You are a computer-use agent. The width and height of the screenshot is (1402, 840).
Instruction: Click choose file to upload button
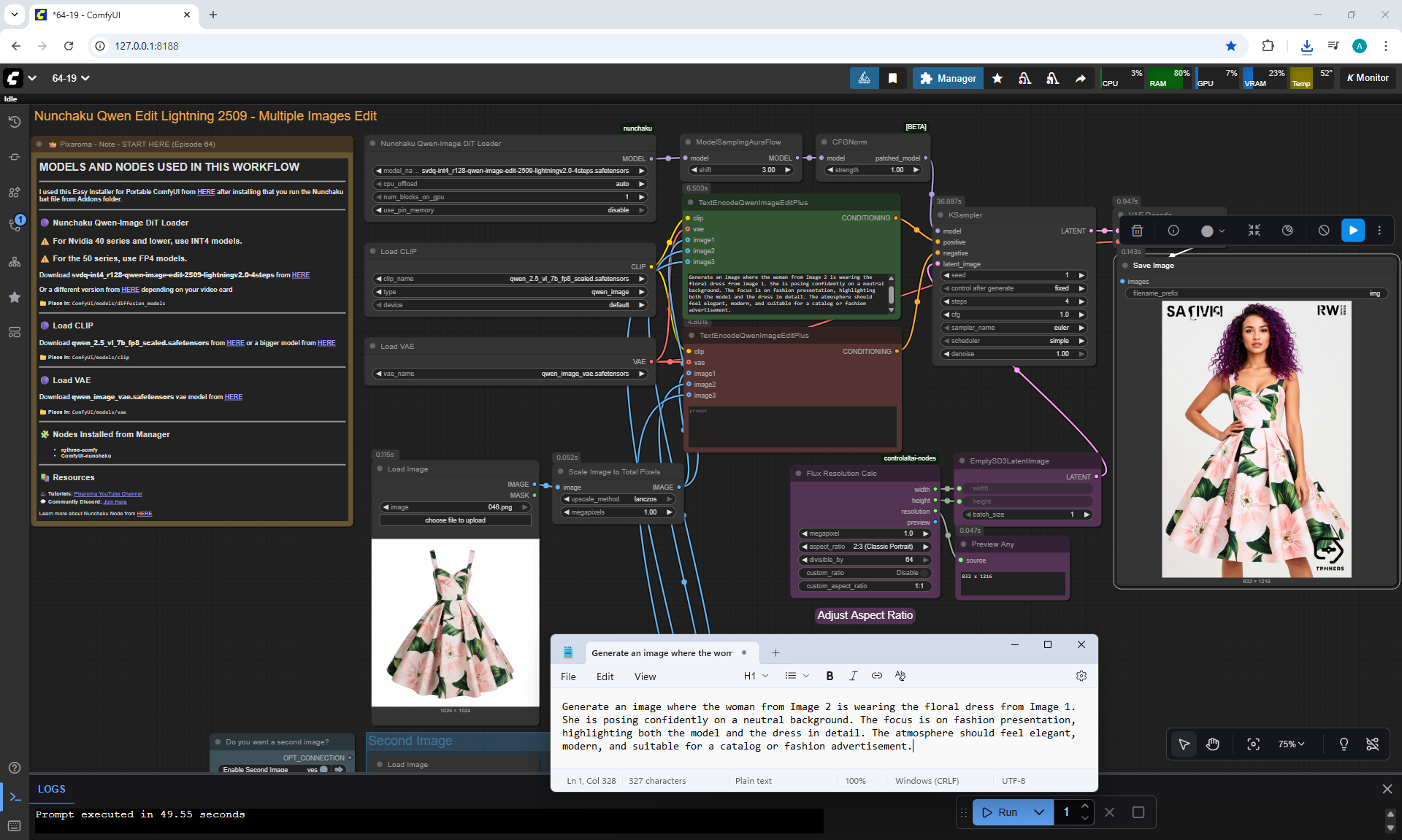pos(455,520)
